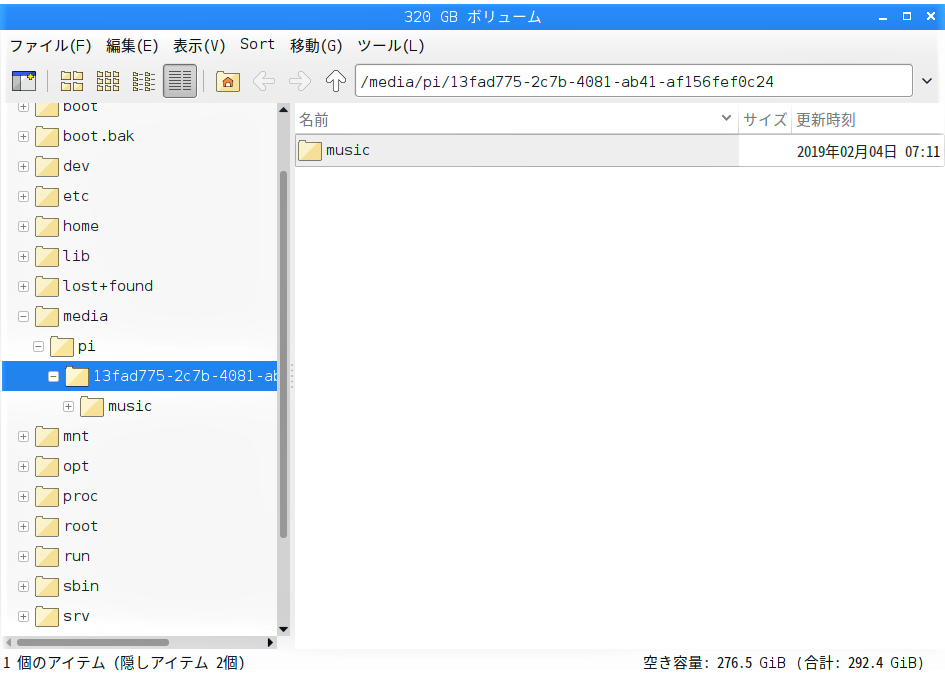Viewport: 945px width, 674px height.
Task: Collapse media tree node
Action: pyautogui.click(x=24, y=317)
